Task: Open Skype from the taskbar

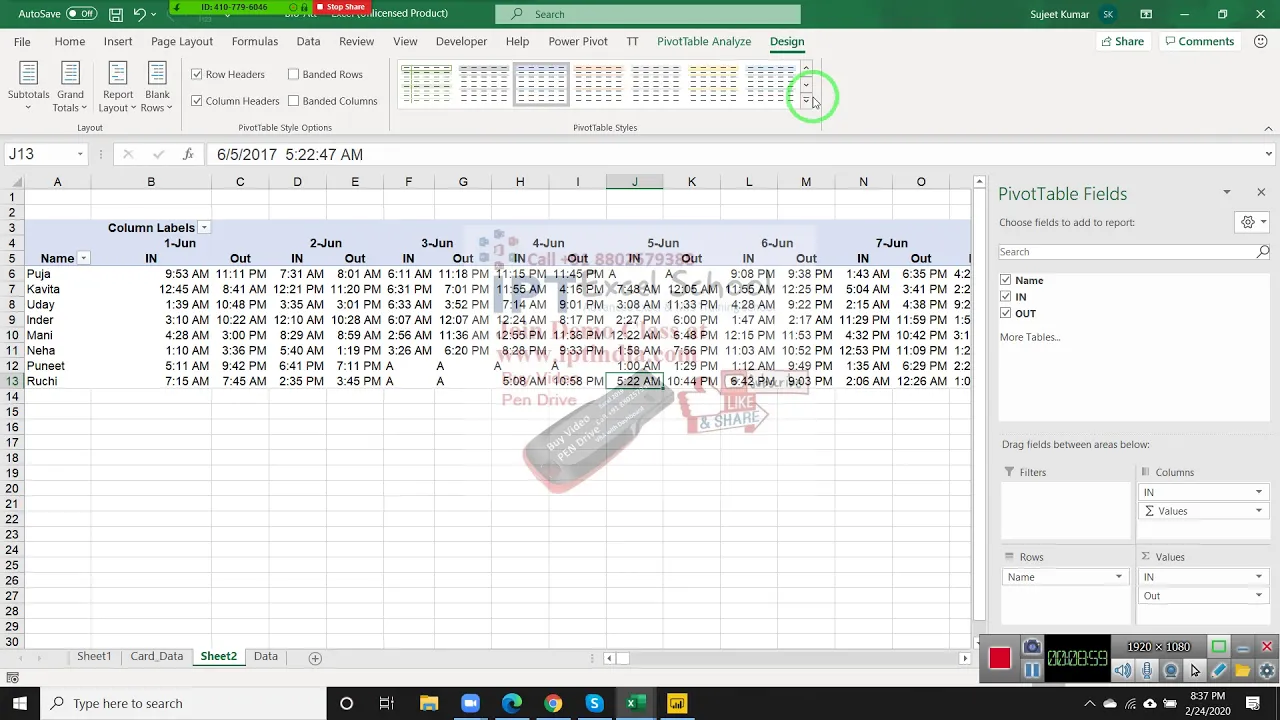Action: (x=594, y=703)
